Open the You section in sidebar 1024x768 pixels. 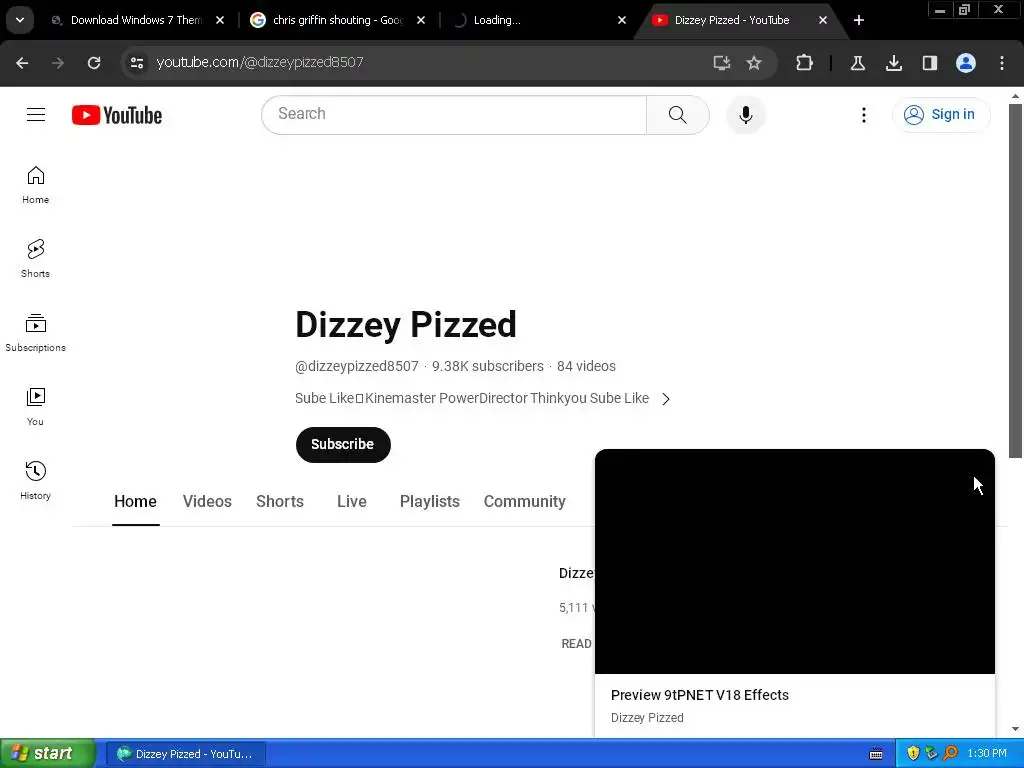point(35,407)
